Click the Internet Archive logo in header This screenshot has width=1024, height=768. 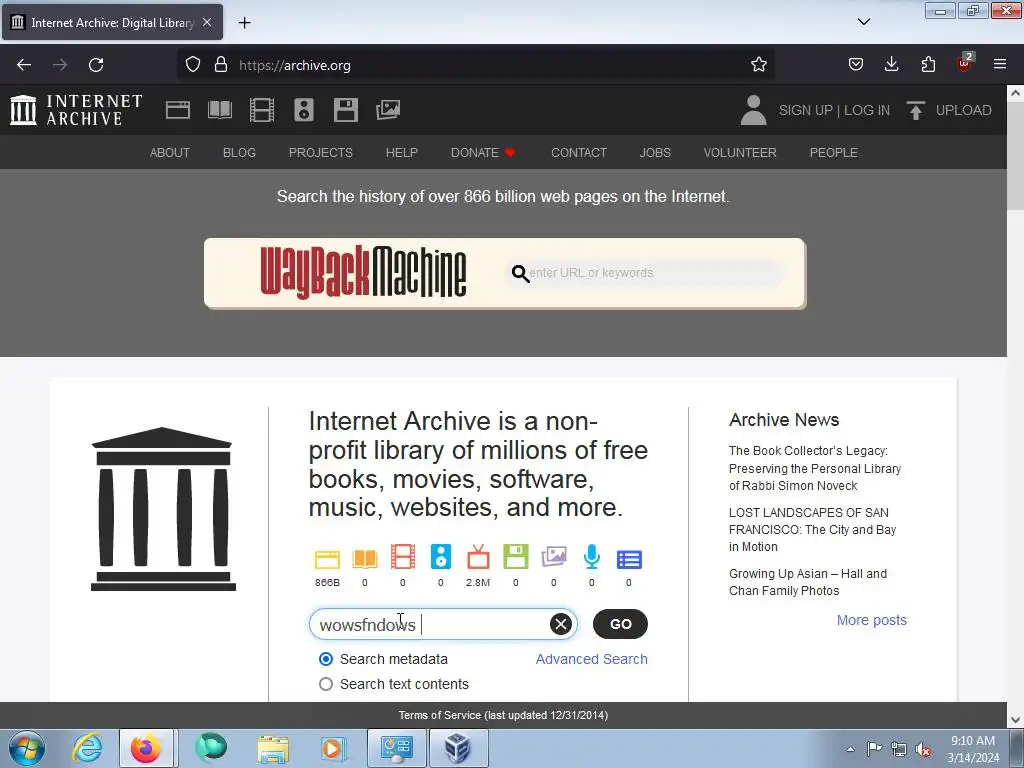click(x=76, y=110)
